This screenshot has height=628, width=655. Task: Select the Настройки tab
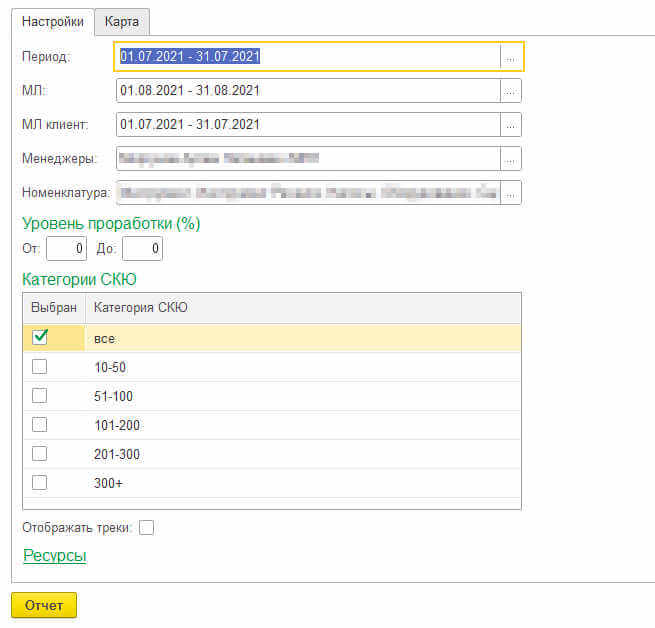pyautogui.click(x=52, y=21)
